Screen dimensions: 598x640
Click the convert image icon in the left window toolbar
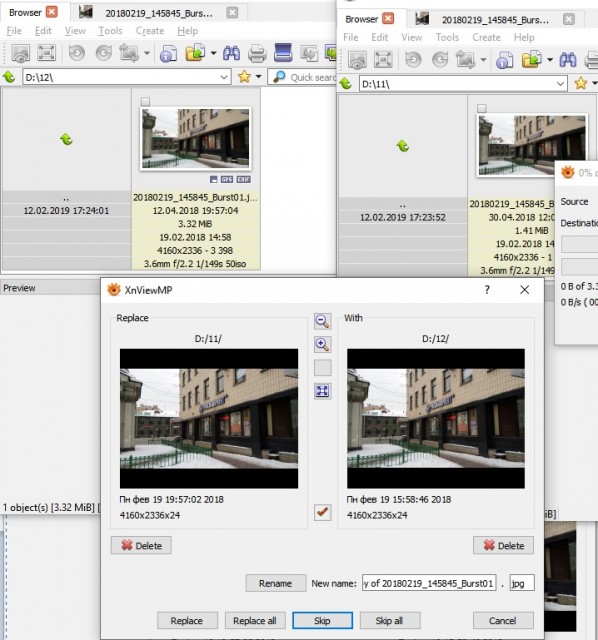pyautogui.click(x=129, y=53)
